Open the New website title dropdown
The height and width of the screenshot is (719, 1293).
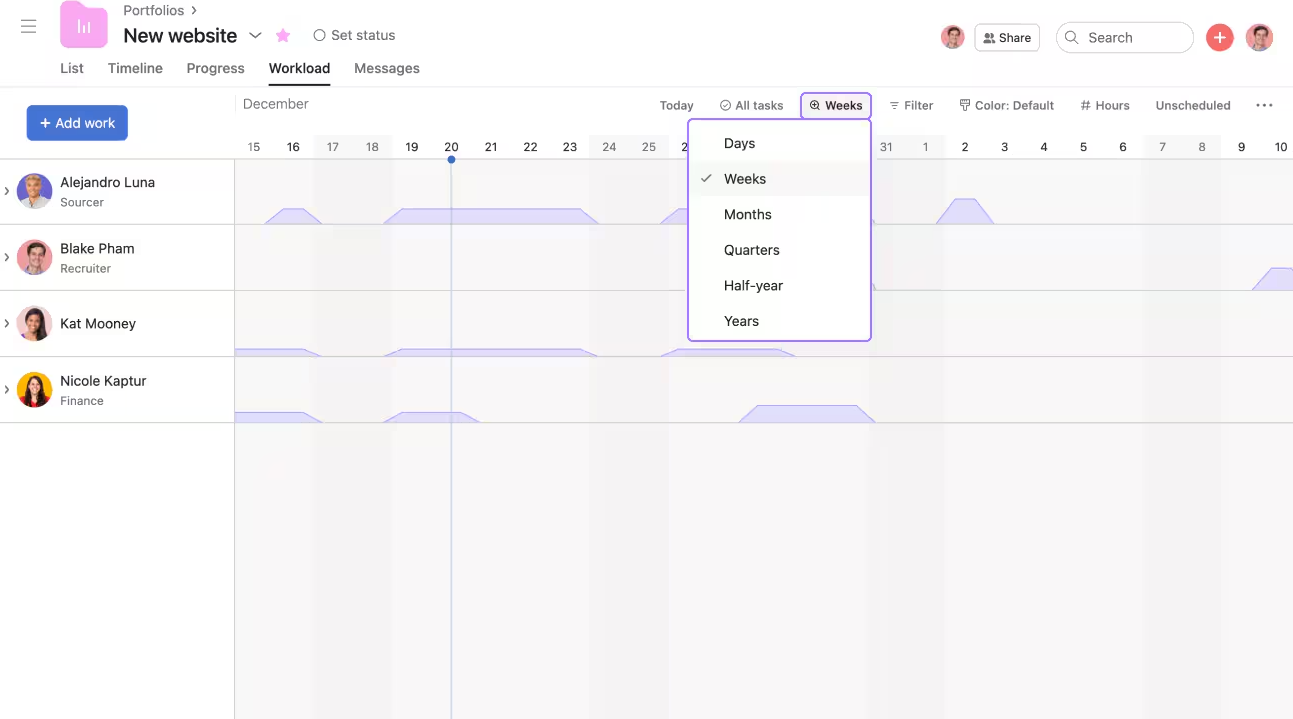pyautogui.click(x=256, y=35)
